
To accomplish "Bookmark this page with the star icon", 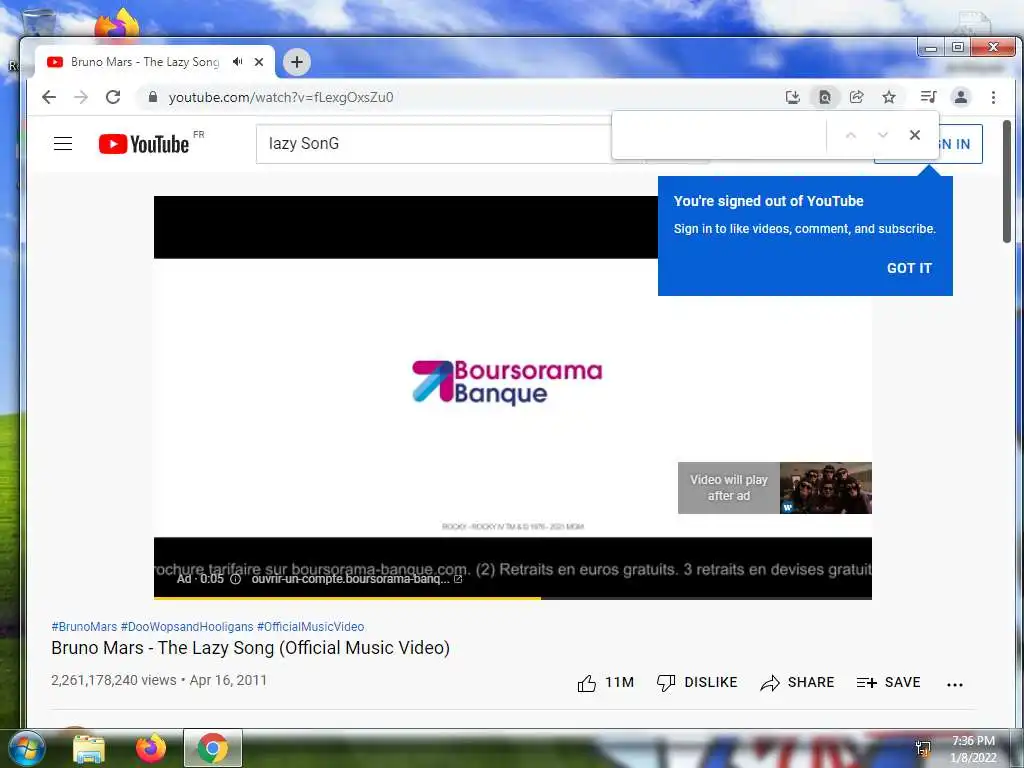I will coord(889,97).
